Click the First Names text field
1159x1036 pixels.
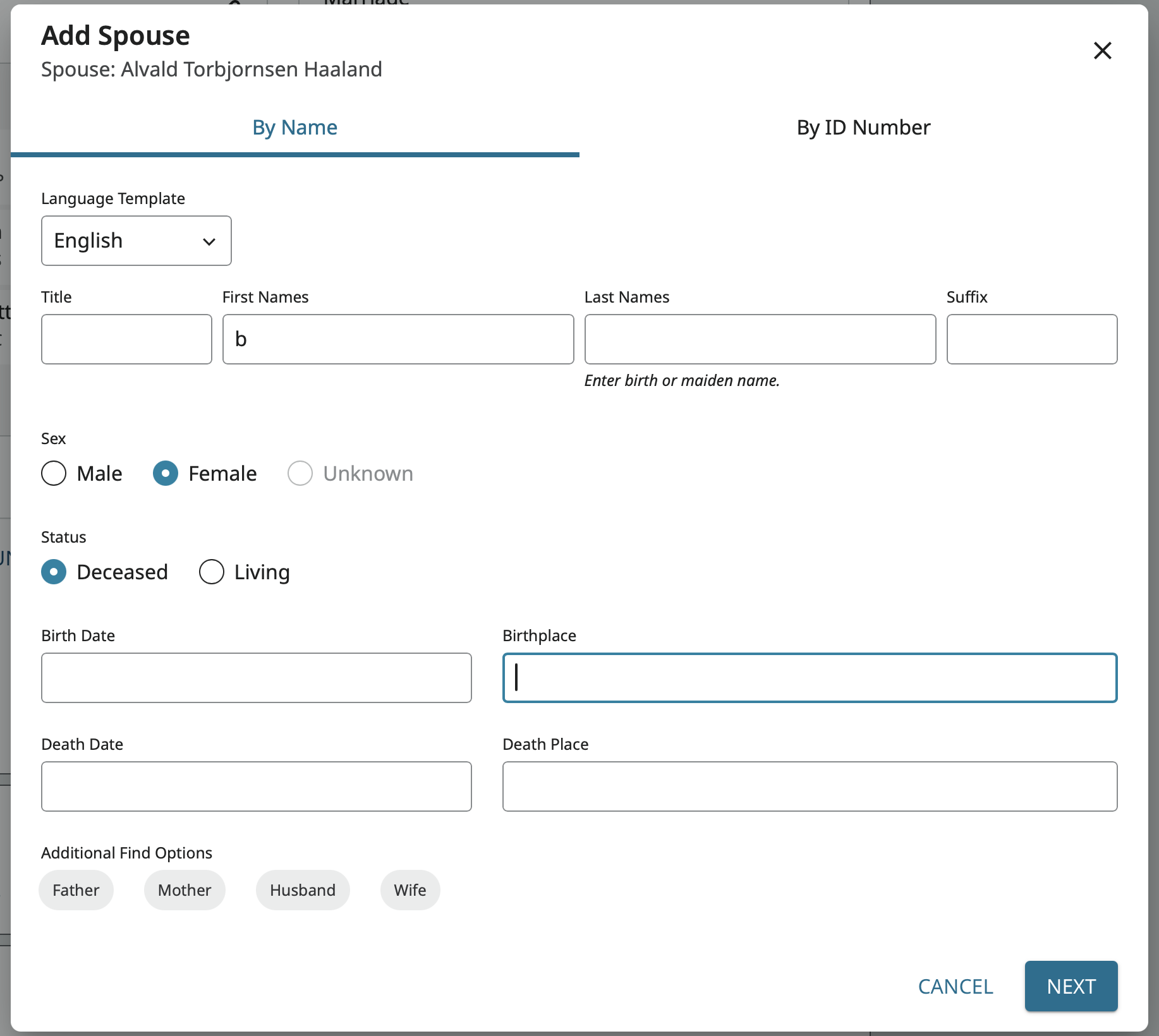pyautogui.click(x=398, y=339)
